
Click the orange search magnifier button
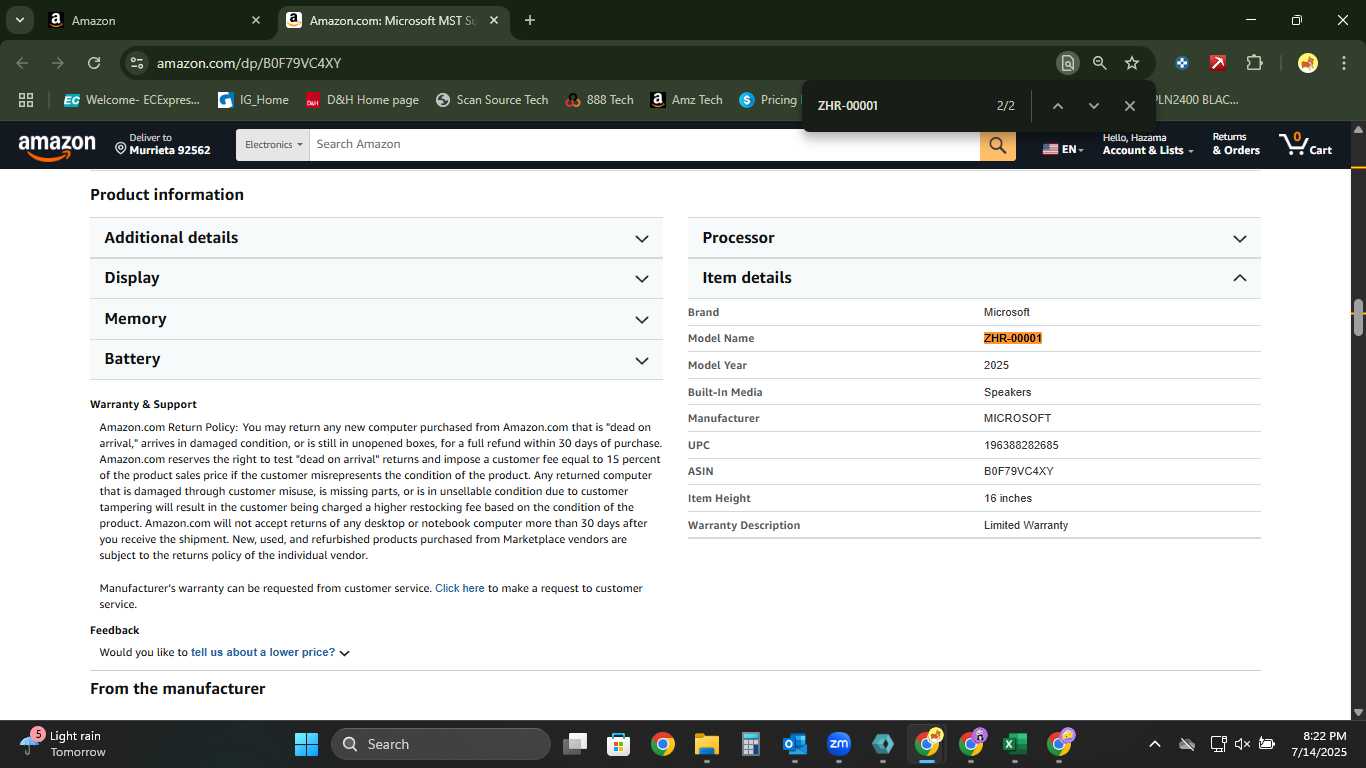tap(997, 145)
